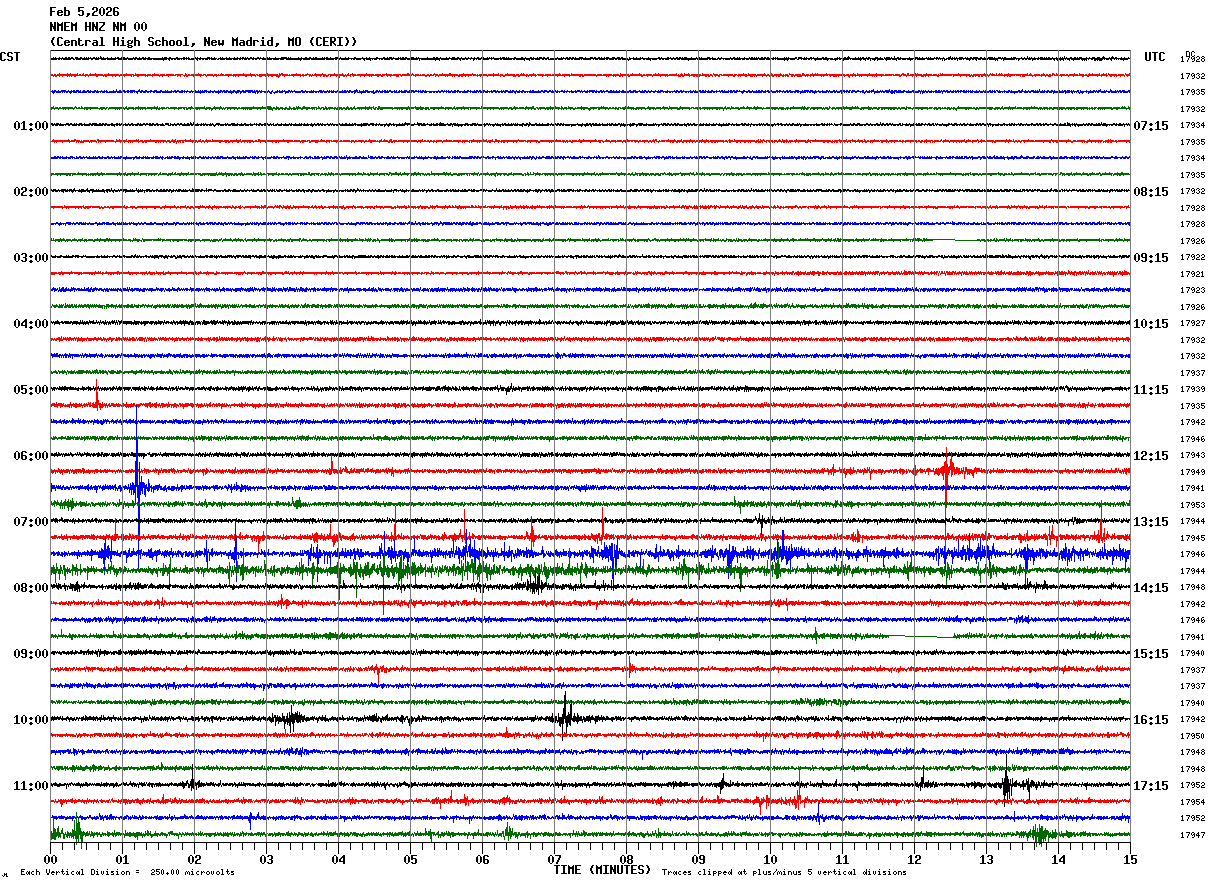Screen dimensions: 1210x886
Task: Click the 16:15 UTC time label
Action: click(1151, 720)
